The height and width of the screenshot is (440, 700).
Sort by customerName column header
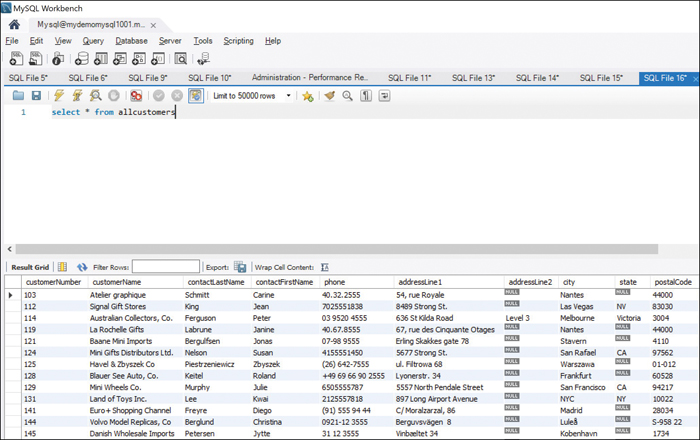pos(117,282)
